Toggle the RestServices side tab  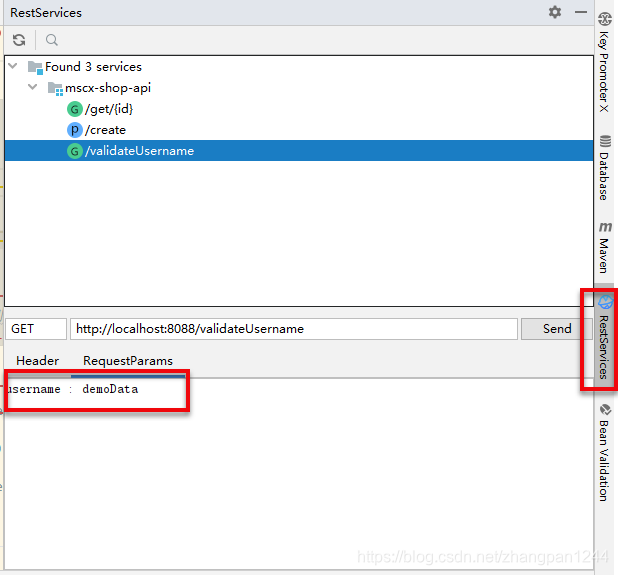(x=603, y=338)
